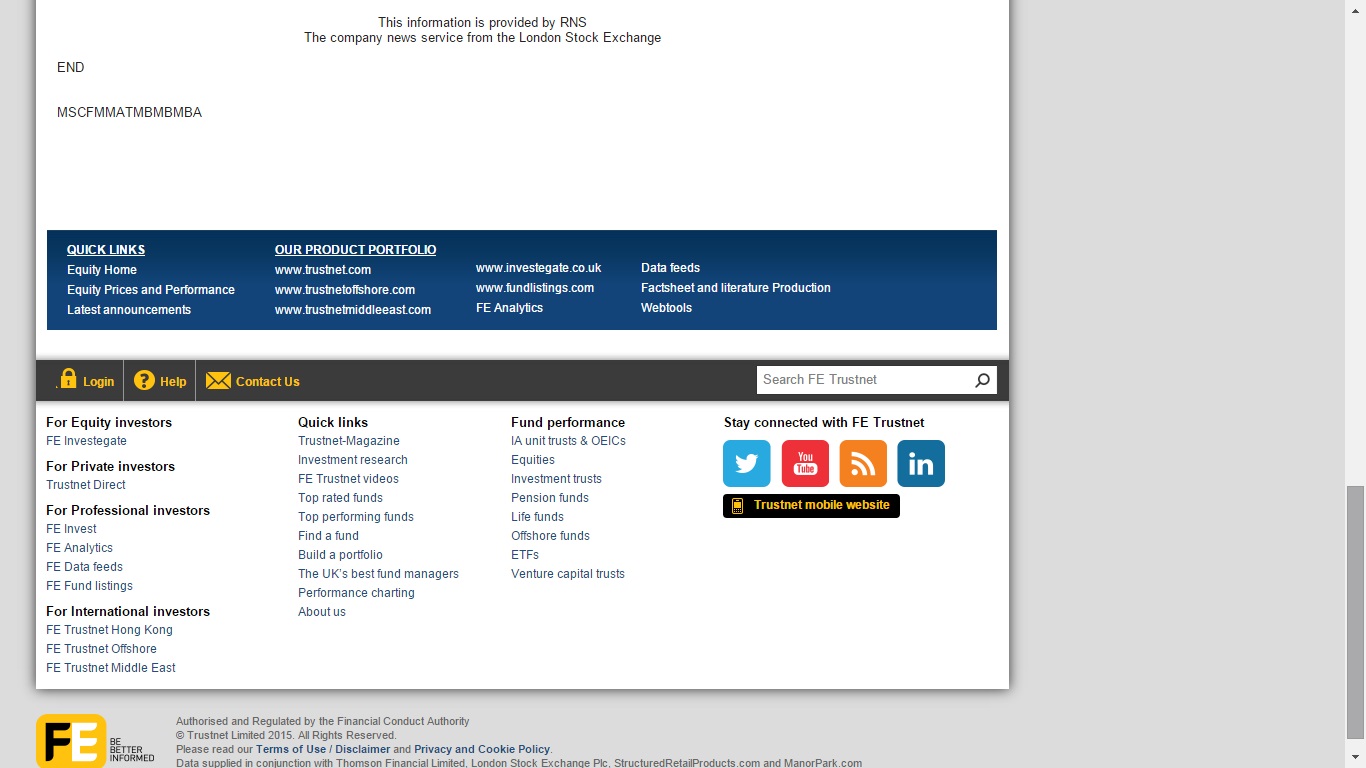Screen dimensions: 1366x768
Task: Open FE Trustnet videos link
Action: (349, 479)
